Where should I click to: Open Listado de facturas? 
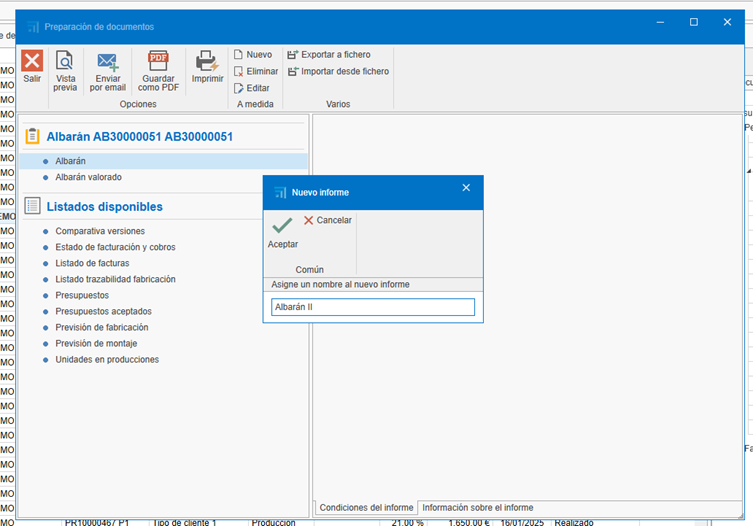pyautogui.click(x=92, y=263)
